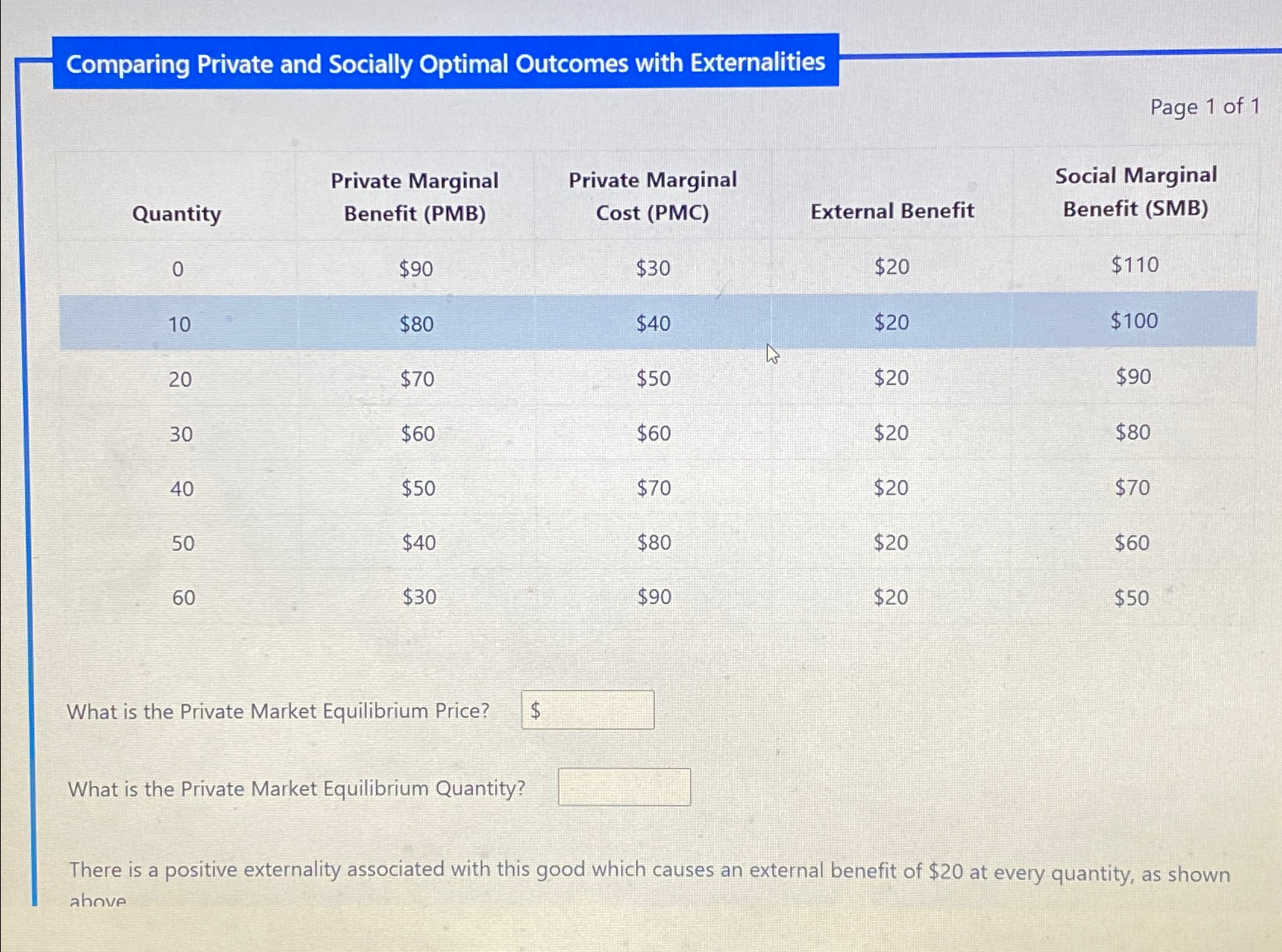1282x952 pixels.
Task: Click the Private Marginal Cost (PMC) header
Action: (x=652, y=196)
